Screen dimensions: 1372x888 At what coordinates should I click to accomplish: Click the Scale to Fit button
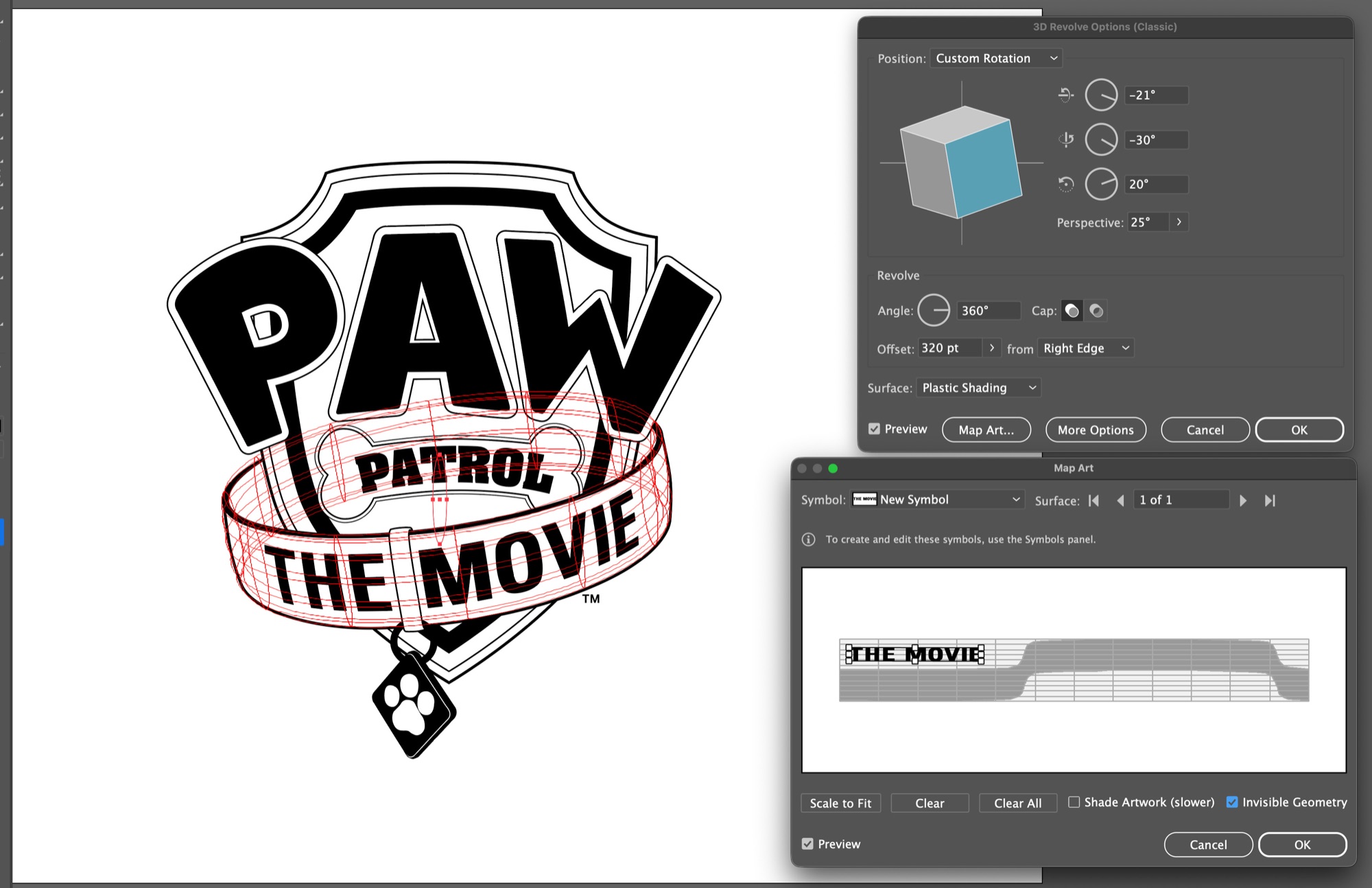(840, 803)
